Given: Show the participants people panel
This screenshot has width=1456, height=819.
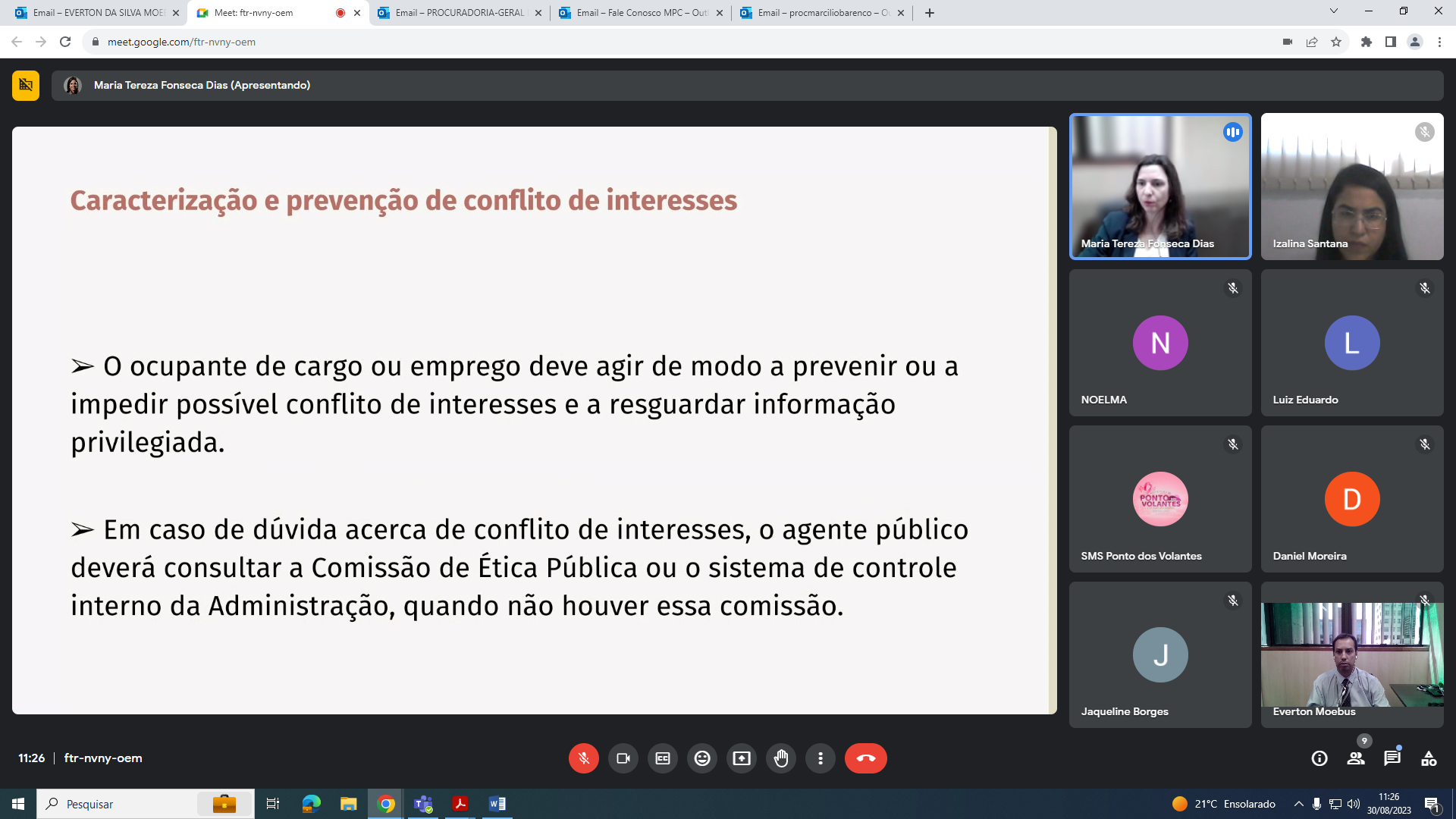Looking at the screenshot, I should tap(1356, 758).
